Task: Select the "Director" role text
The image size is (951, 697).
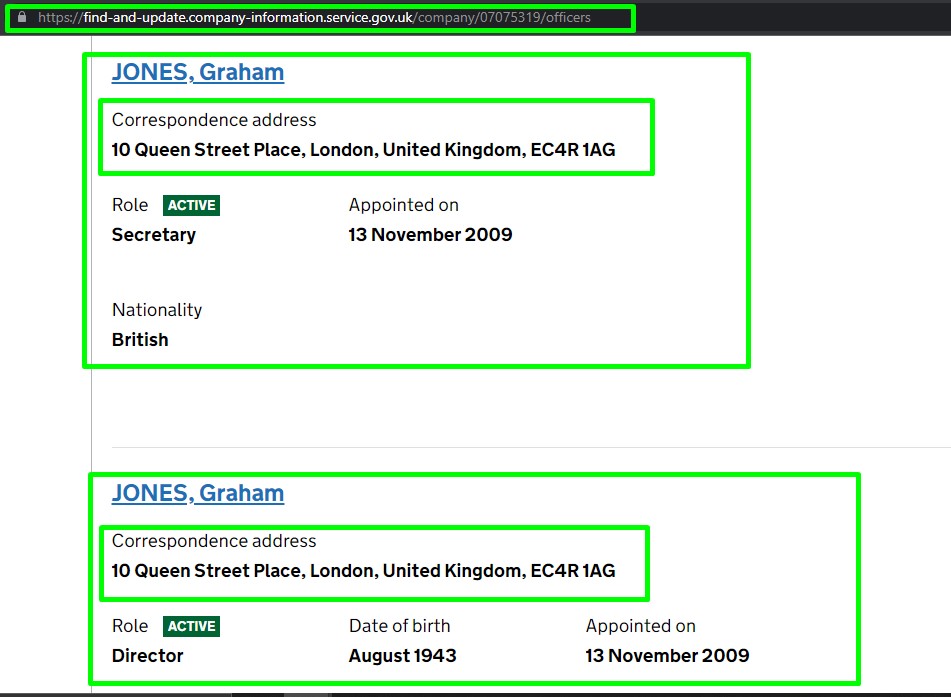Action: (x=147, y=656)
